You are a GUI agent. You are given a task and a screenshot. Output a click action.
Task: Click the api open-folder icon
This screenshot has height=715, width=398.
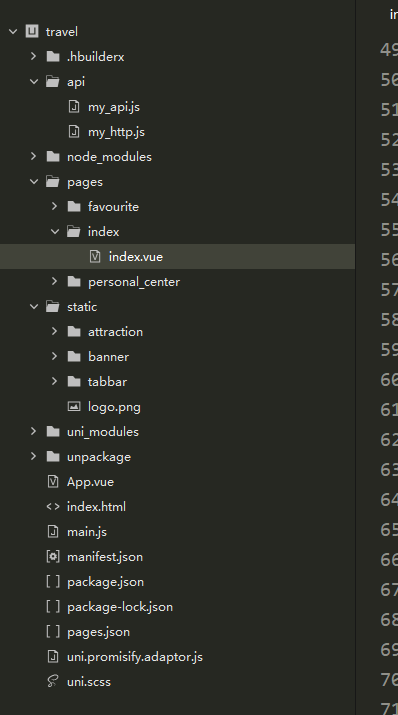(53, 82)
